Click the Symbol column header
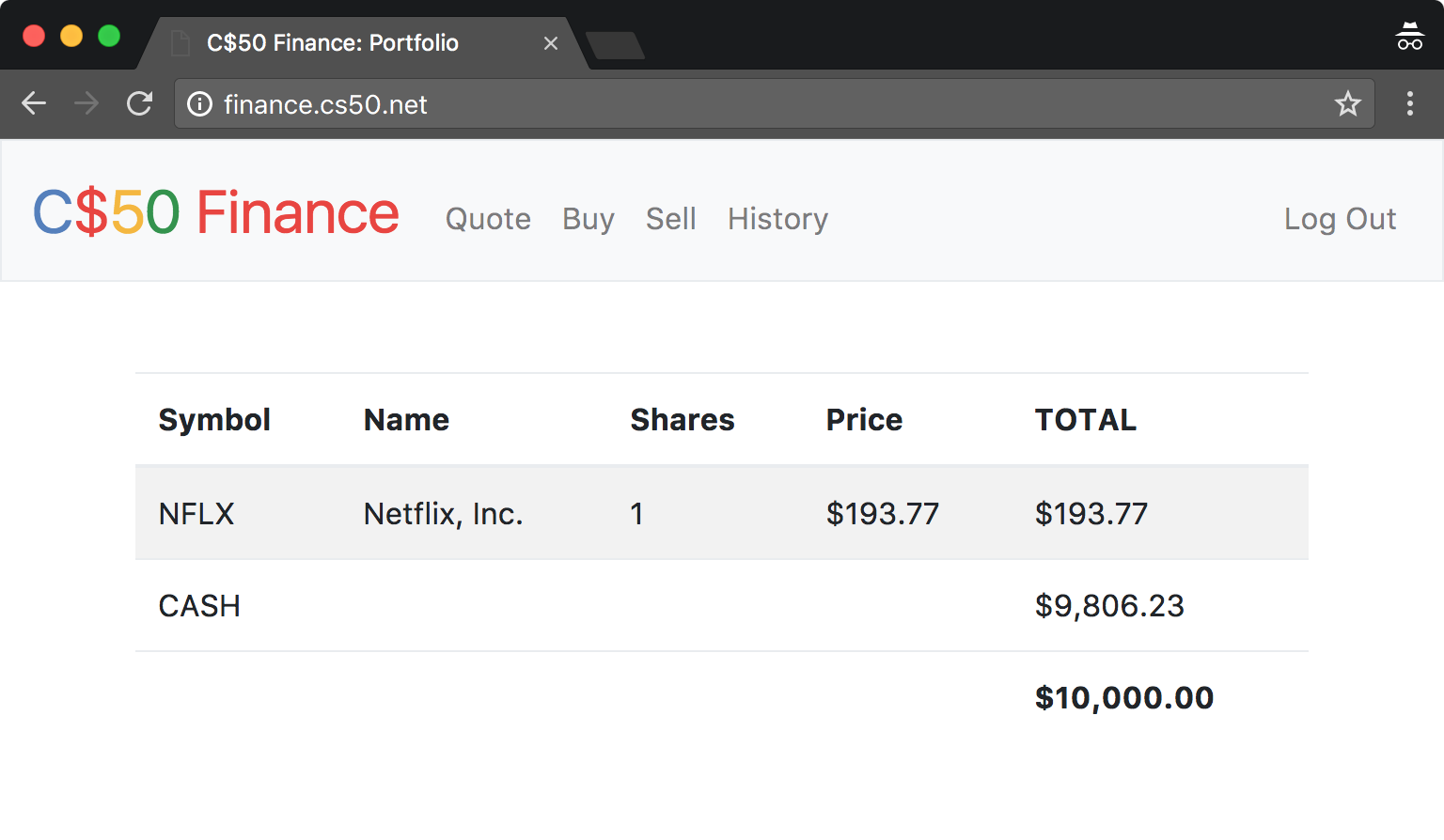This screenshot has height=840, width=1444. (x=214, y=420)
